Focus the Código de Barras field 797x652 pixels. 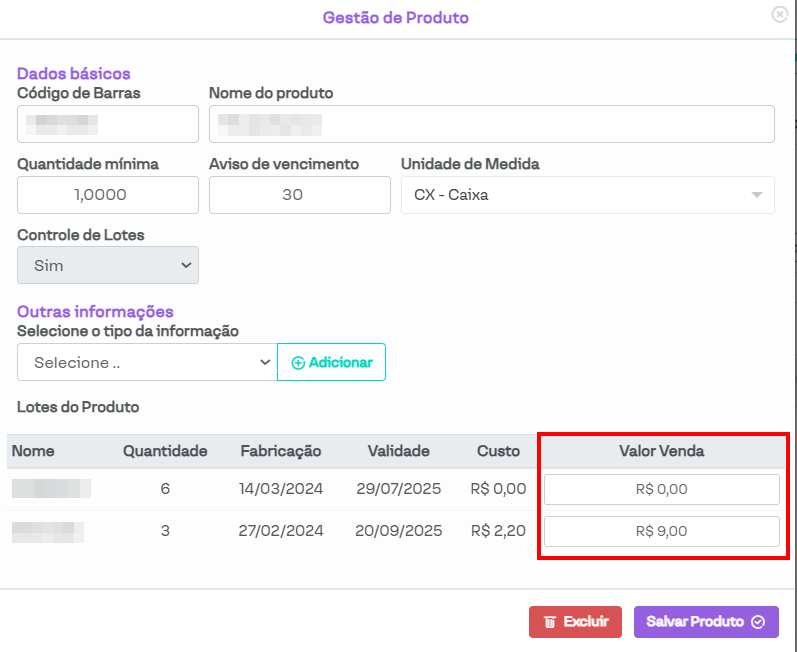point(108,124)
